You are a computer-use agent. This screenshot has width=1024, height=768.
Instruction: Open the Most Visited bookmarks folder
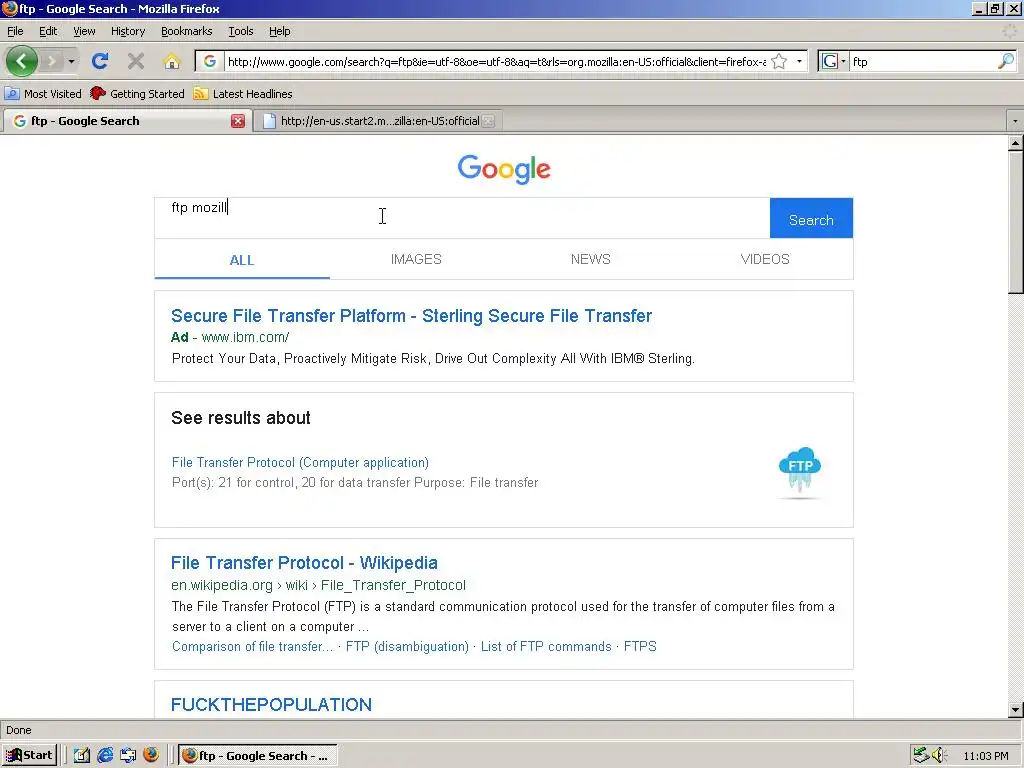click(x=43, y=94)
